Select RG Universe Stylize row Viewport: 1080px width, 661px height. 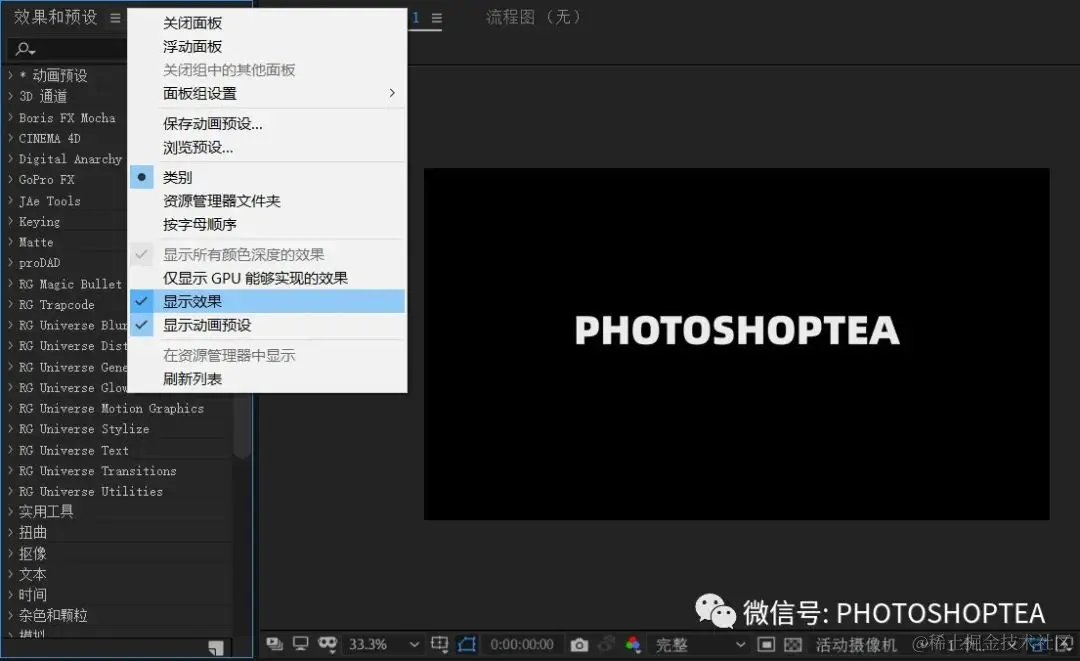tap(118, 429)
